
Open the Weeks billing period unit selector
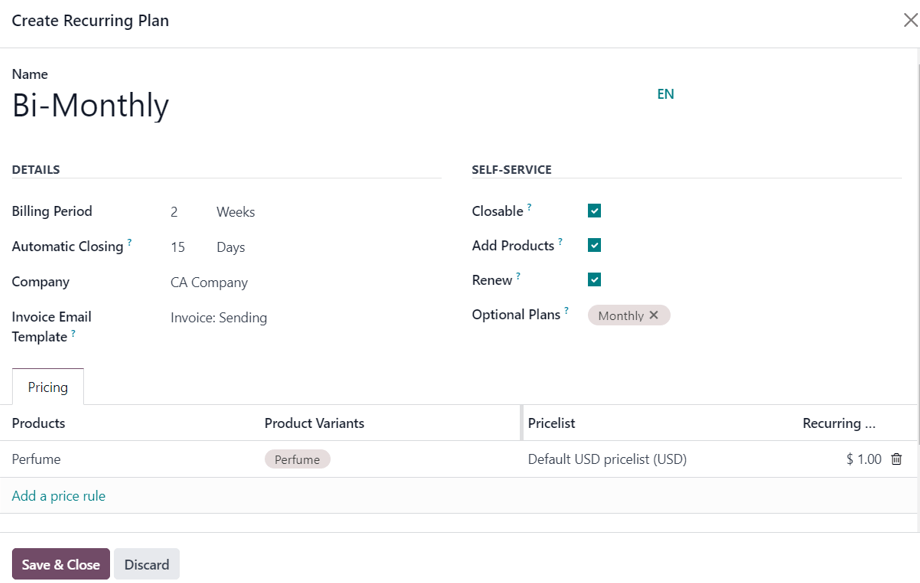(236, 212)
